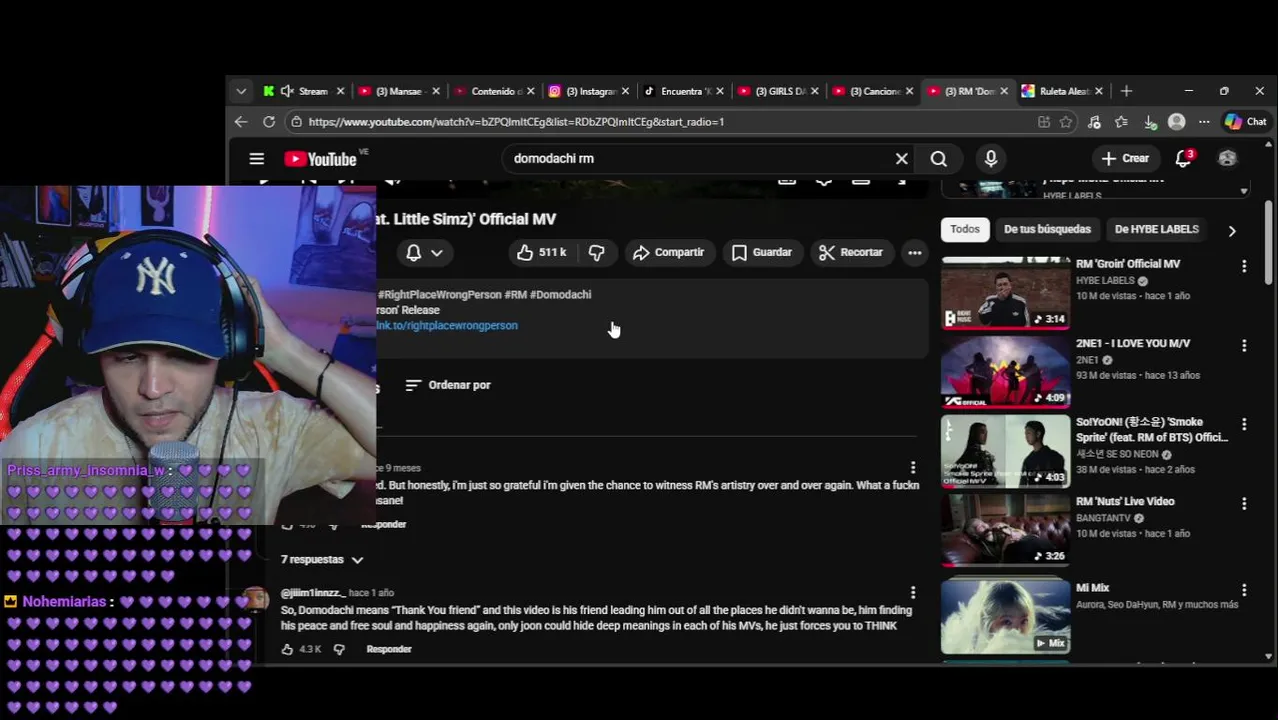Open menu on 'so grateful' comment
The height and width of the screenshot is (720, 1278).
coord(912,467)
